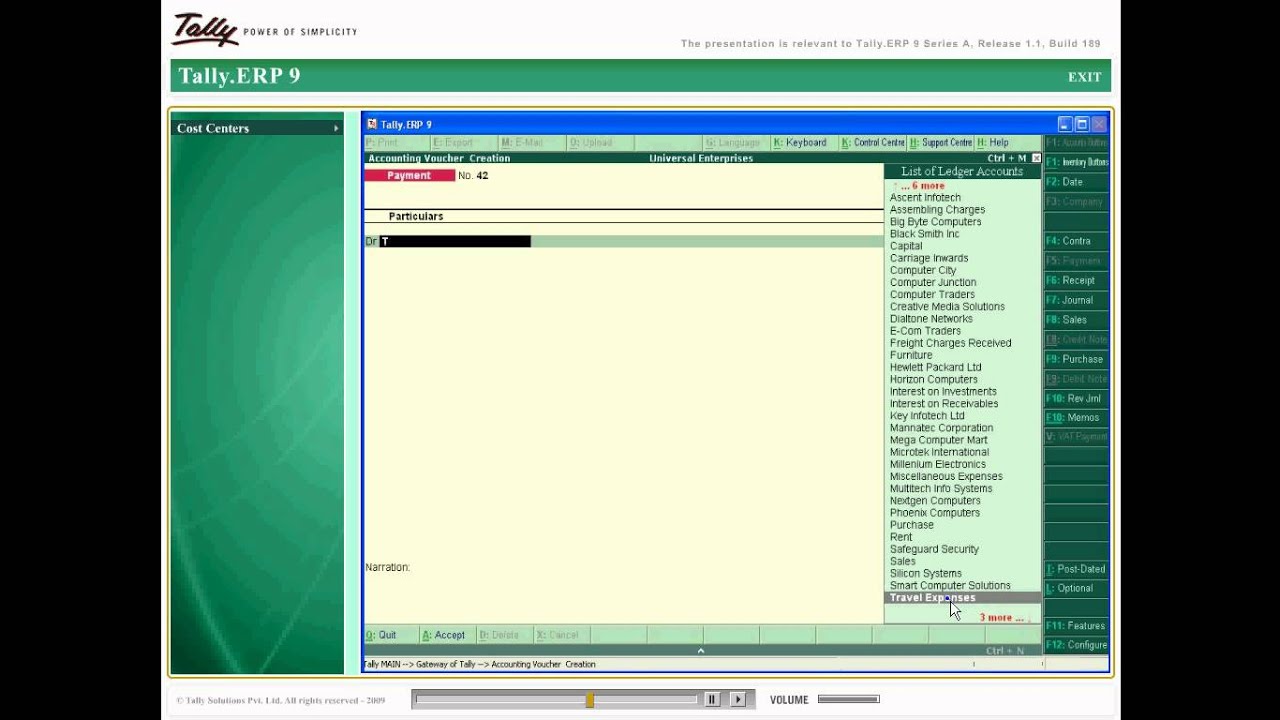Open the H: Help menu
This screenshot has height=720, width=1280.
point(993,143)
